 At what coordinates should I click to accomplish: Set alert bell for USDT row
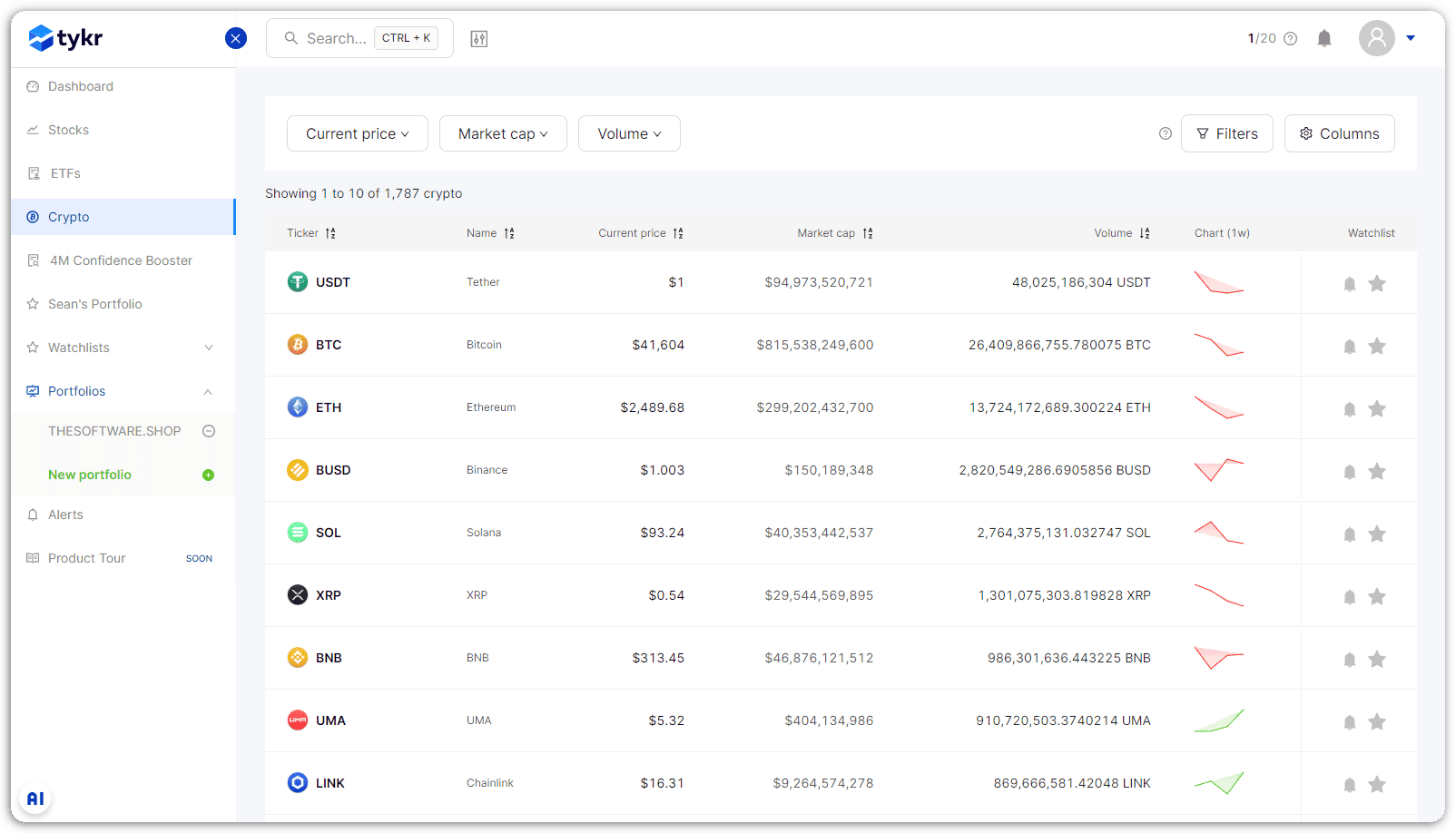(1350, 284)
